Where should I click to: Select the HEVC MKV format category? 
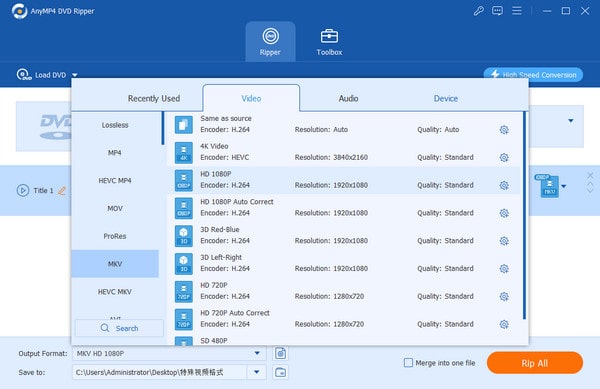115,292
